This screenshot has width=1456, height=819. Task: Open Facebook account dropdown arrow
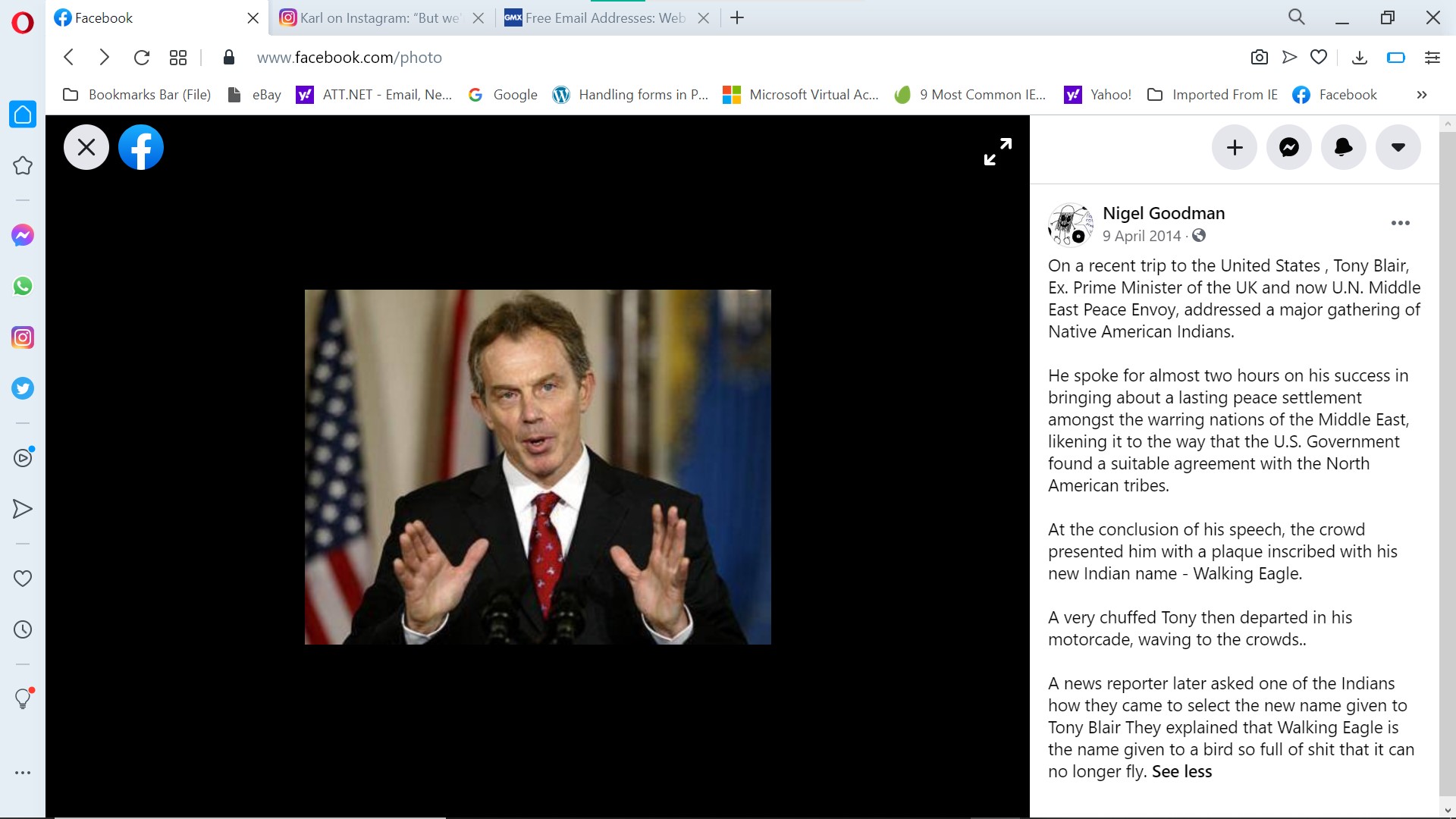tap(1398, 147)
